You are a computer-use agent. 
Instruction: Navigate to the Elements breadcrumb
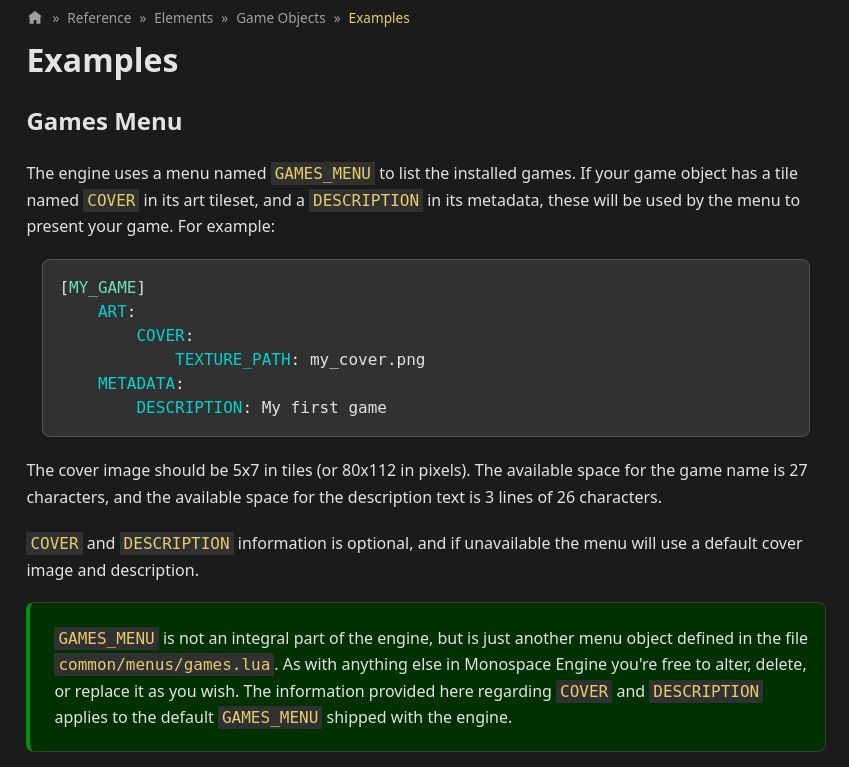(x=184, y=18)
